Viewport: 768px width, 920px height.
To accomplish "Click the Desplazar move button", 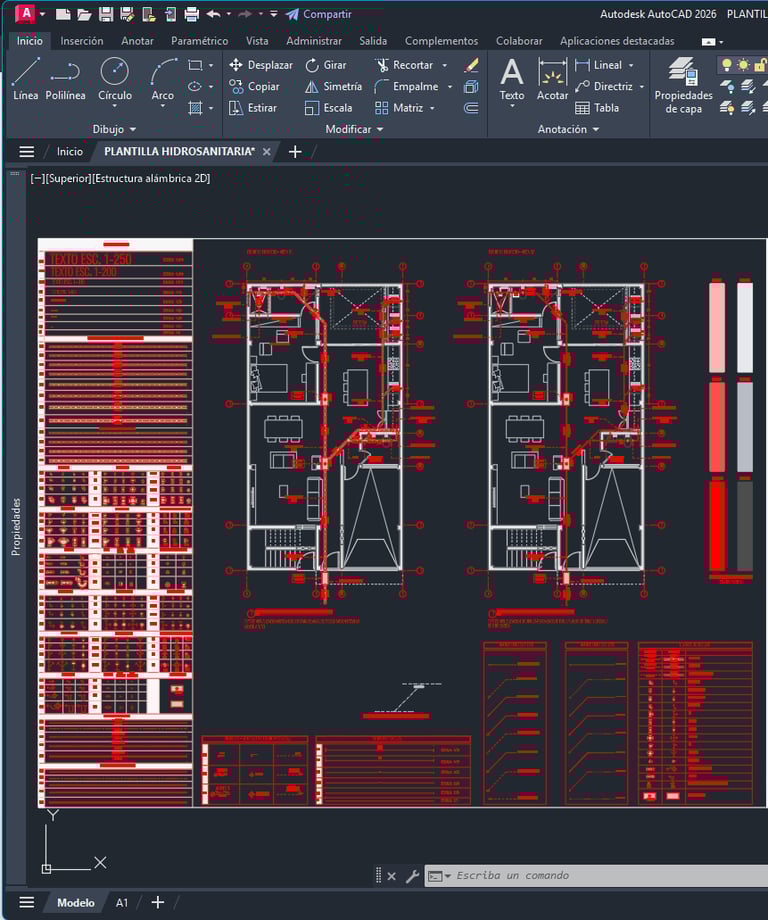I will tap(261, 65).
